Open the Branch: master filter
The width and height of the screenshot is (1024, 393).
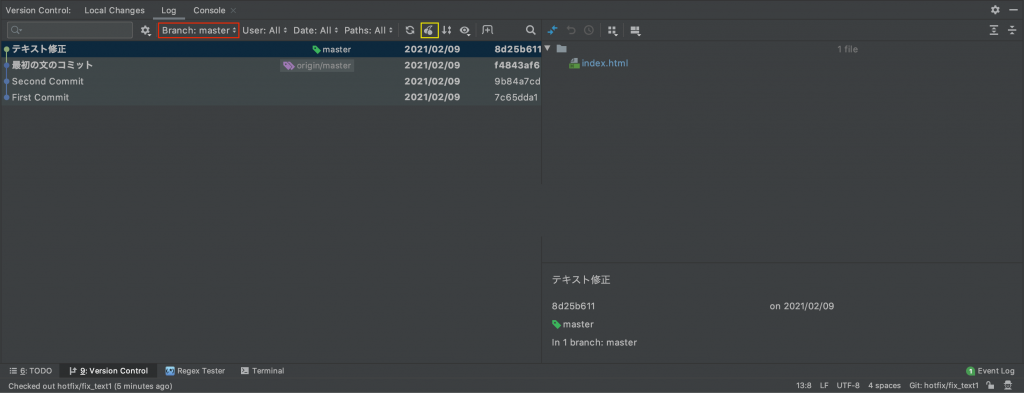pyautogui.click(x=199, y=30)
